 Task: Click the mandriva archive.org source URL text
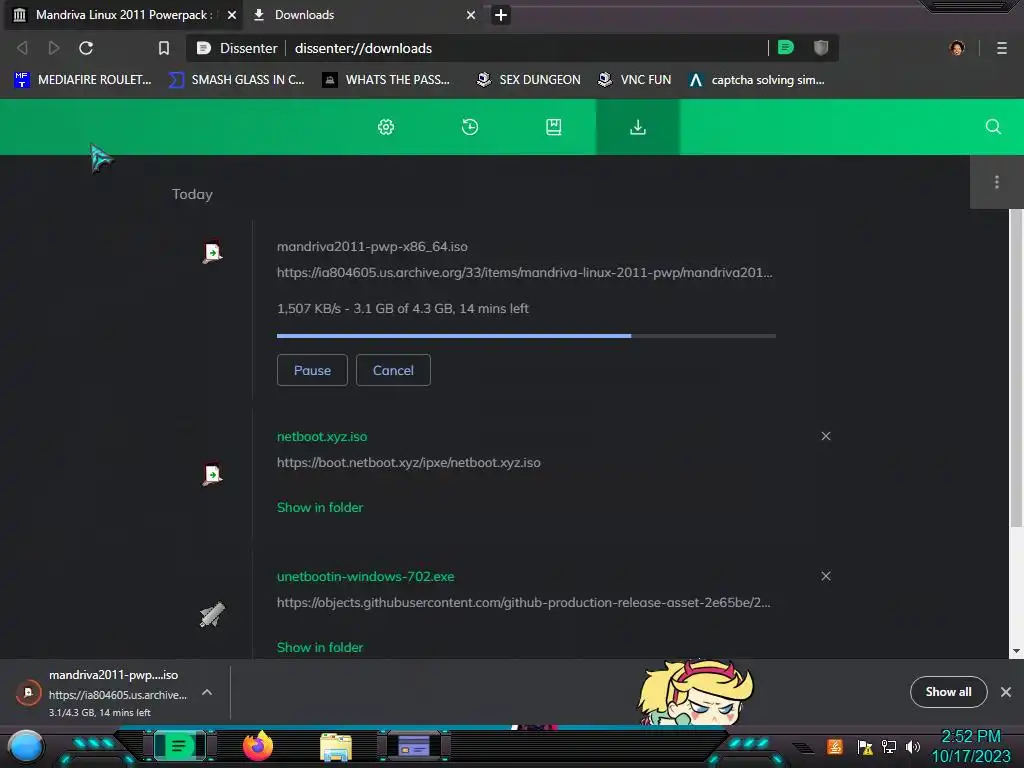click(524, 272)
